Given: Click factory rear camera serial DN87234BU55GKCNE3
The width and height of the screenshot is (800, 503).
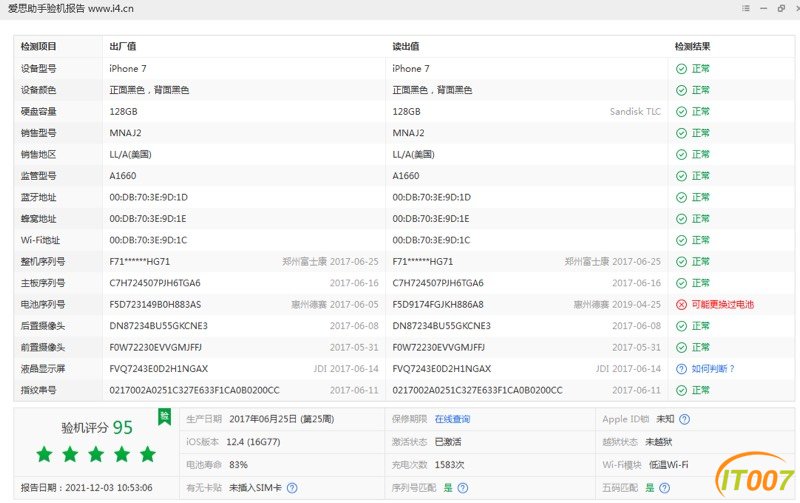Looking at the screenshot, I should click(159, 326).
